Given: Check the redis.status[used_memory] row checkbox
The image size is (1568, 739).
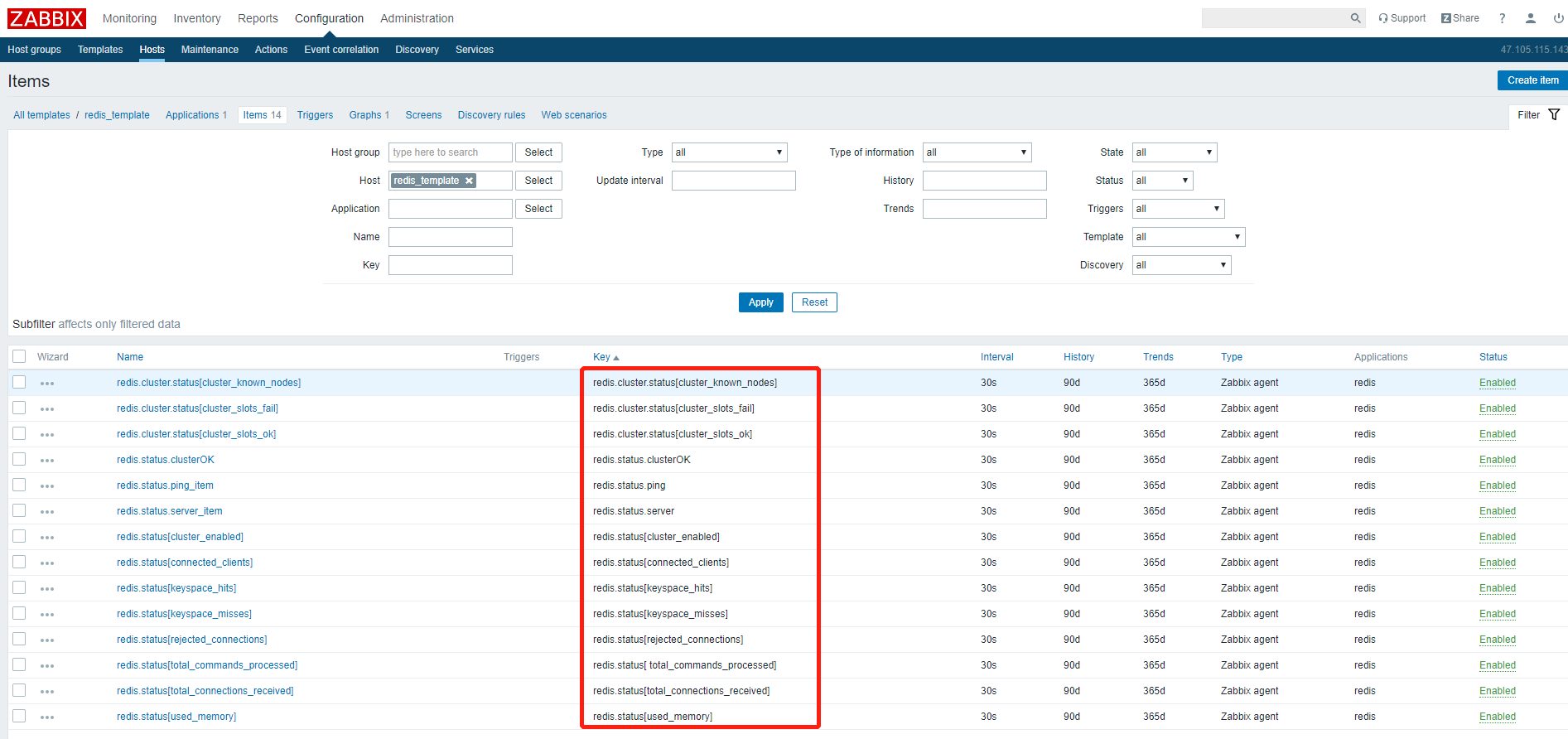Looking at the screenshot, I should pyautogui.click(x=19, y=716).
